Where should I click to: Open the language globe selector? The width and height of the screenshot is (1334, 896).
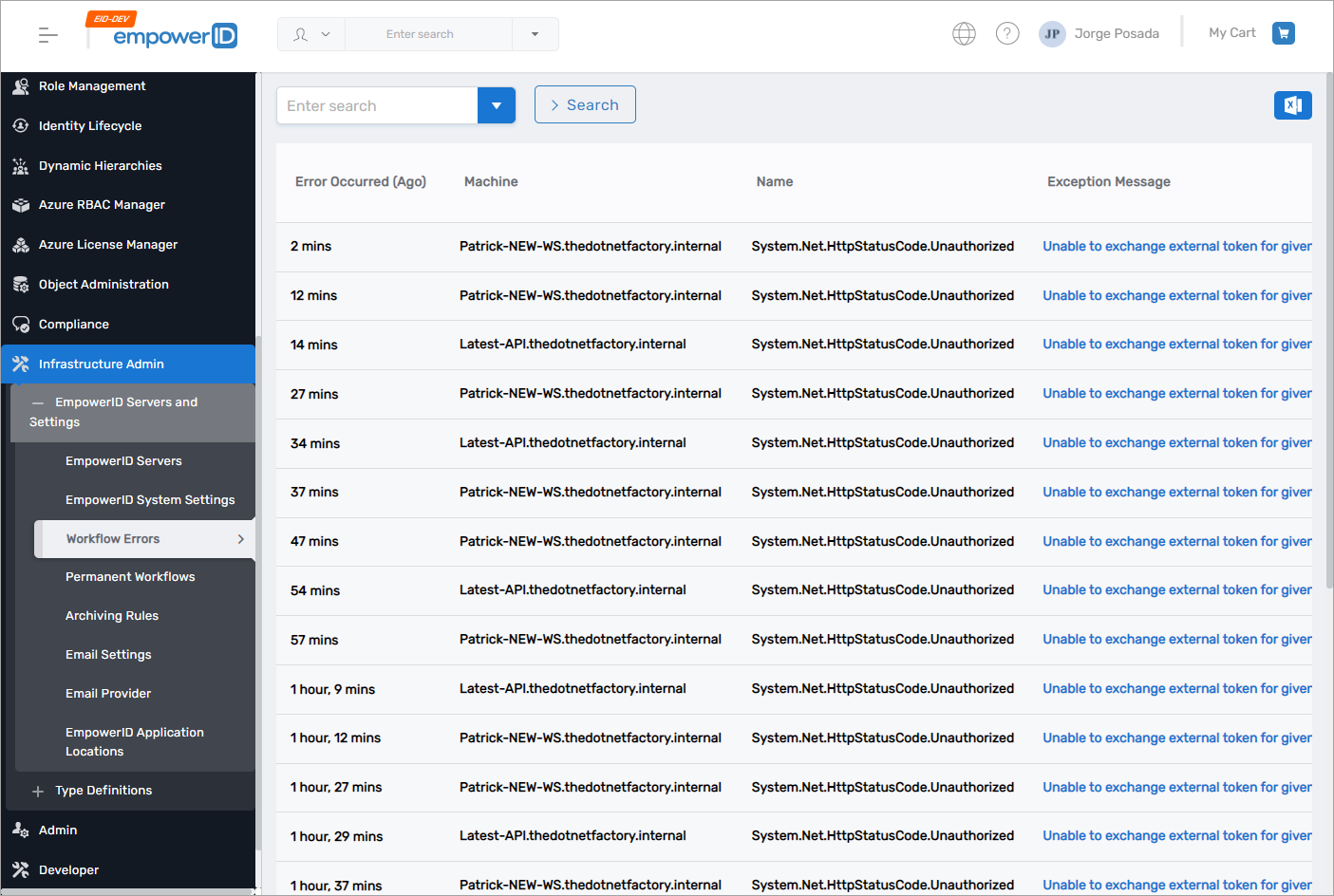pyautogui.click(x=964, y=33)
